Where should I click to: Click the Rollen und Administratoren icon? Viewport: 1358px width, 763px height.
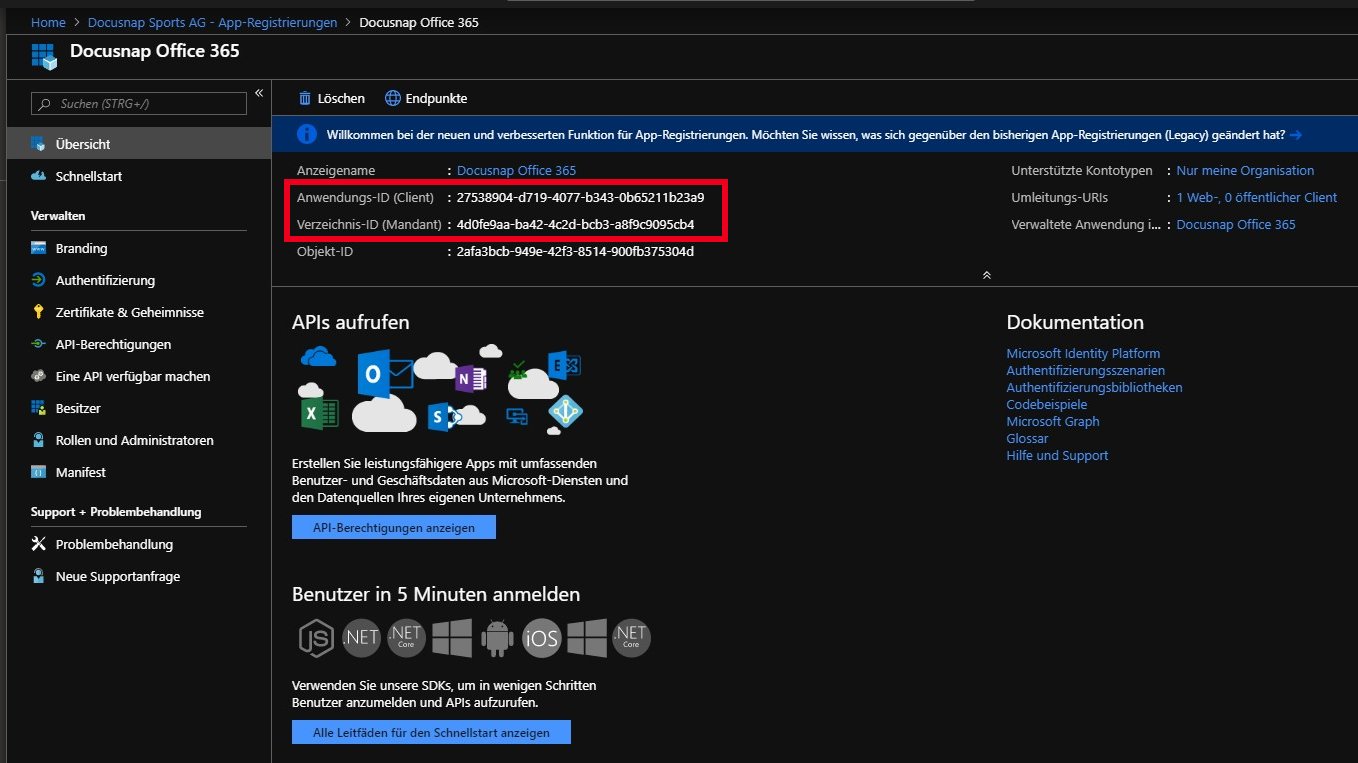point(39,440)
